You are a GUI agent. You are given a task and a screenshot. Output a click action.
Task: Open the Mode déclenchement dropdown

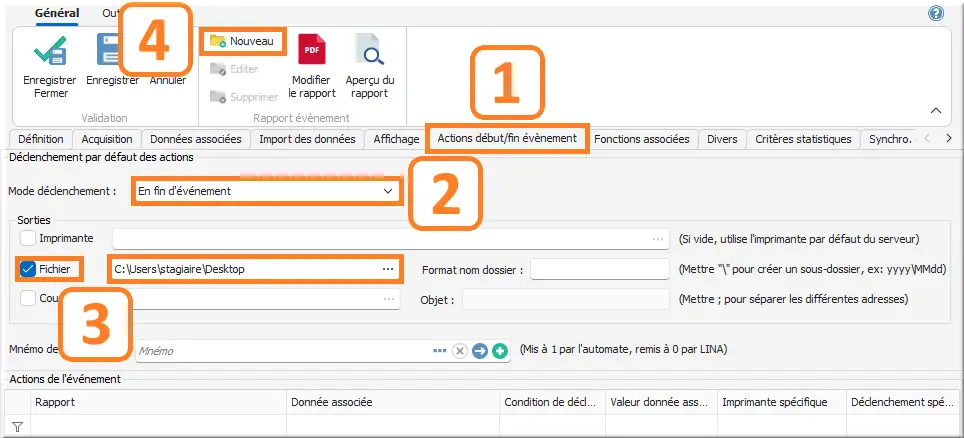coord(266,191)
